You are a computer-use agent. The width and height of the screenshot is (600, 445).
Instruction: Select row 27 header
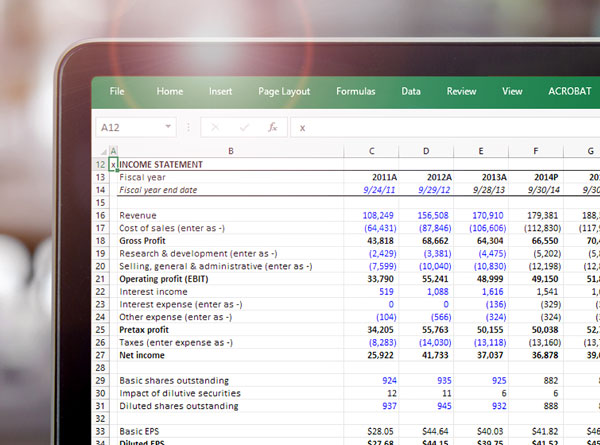(x=101, y=355)
